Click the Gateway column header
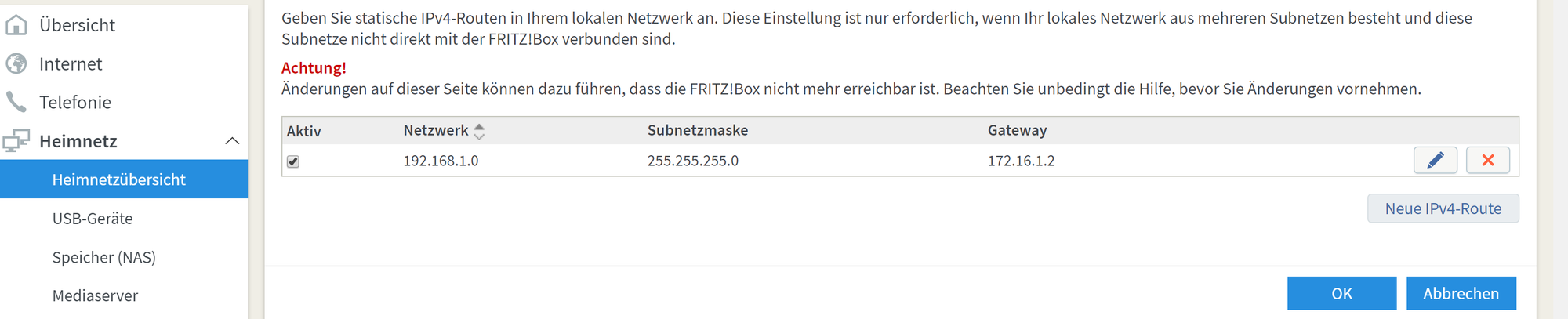The width and height of the screenshot is (1568, 319). point(1017,130)
